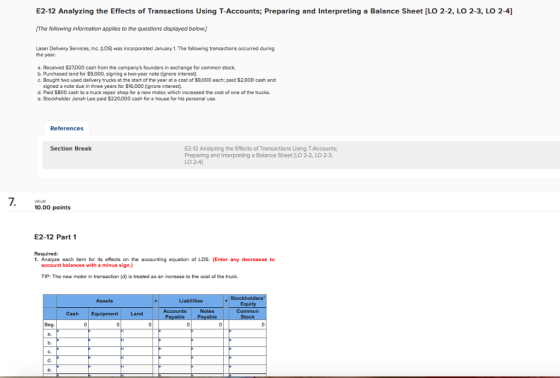Select Cash cell in row b
Image resolution: width=560 pixels, height=378 pixels.
click(72, 342)
